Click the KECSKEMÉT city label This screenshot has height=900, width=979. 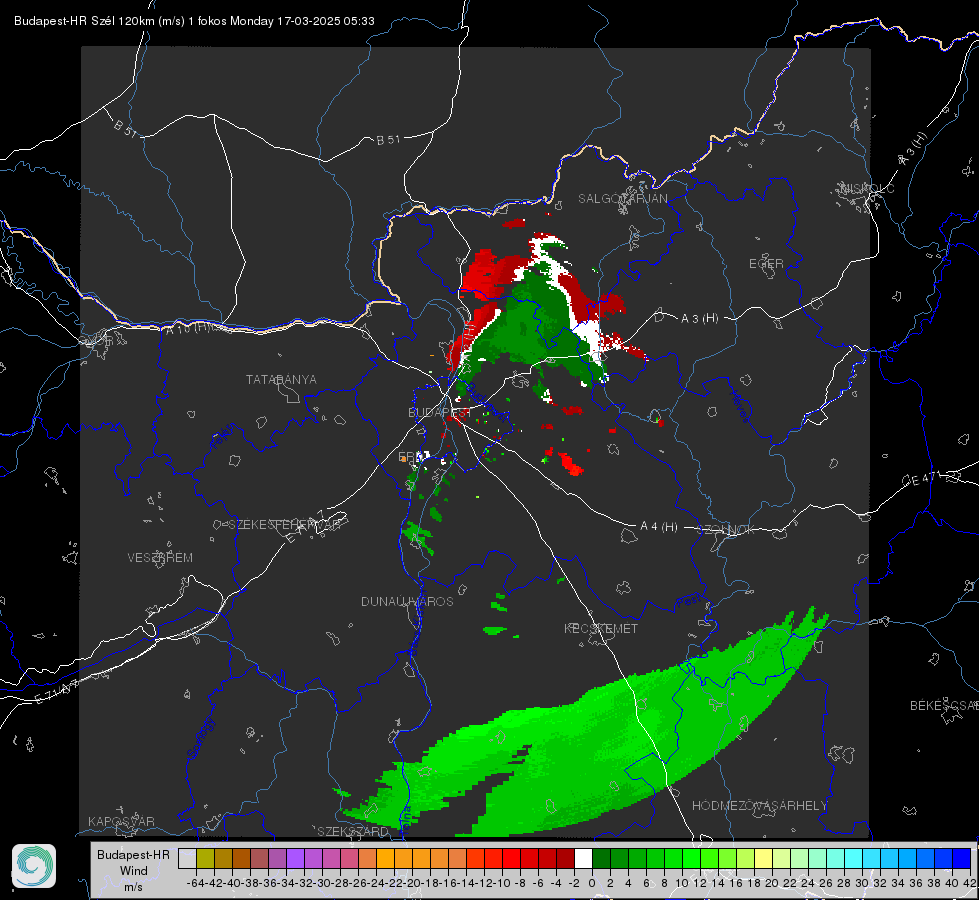coord(601,629)
